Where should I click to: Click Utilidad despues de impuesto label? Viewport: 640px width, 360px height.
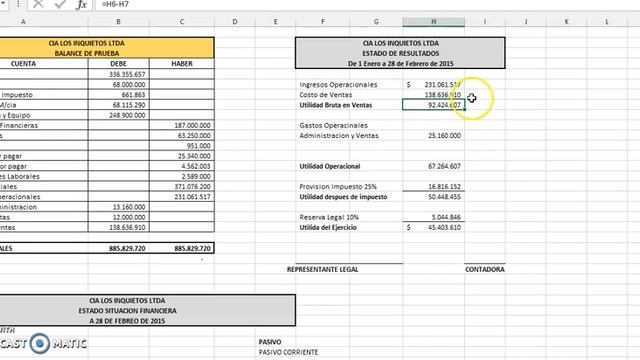[343, 197]
